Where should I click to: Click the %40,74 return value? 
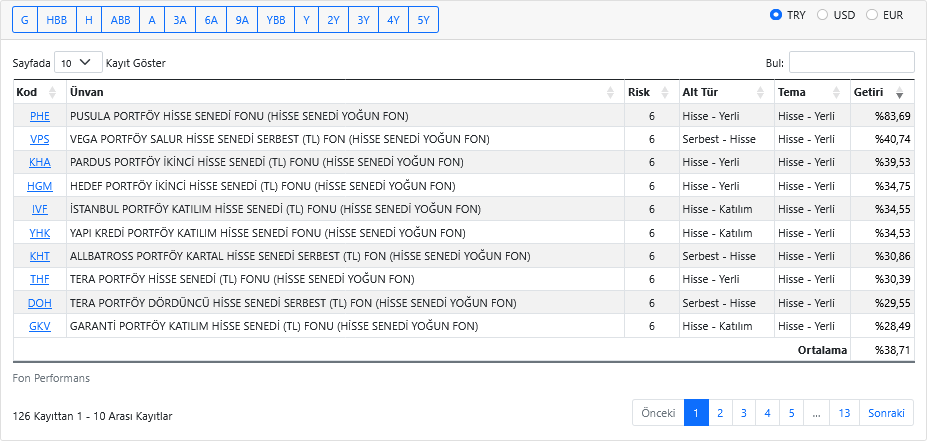[893, 140]
